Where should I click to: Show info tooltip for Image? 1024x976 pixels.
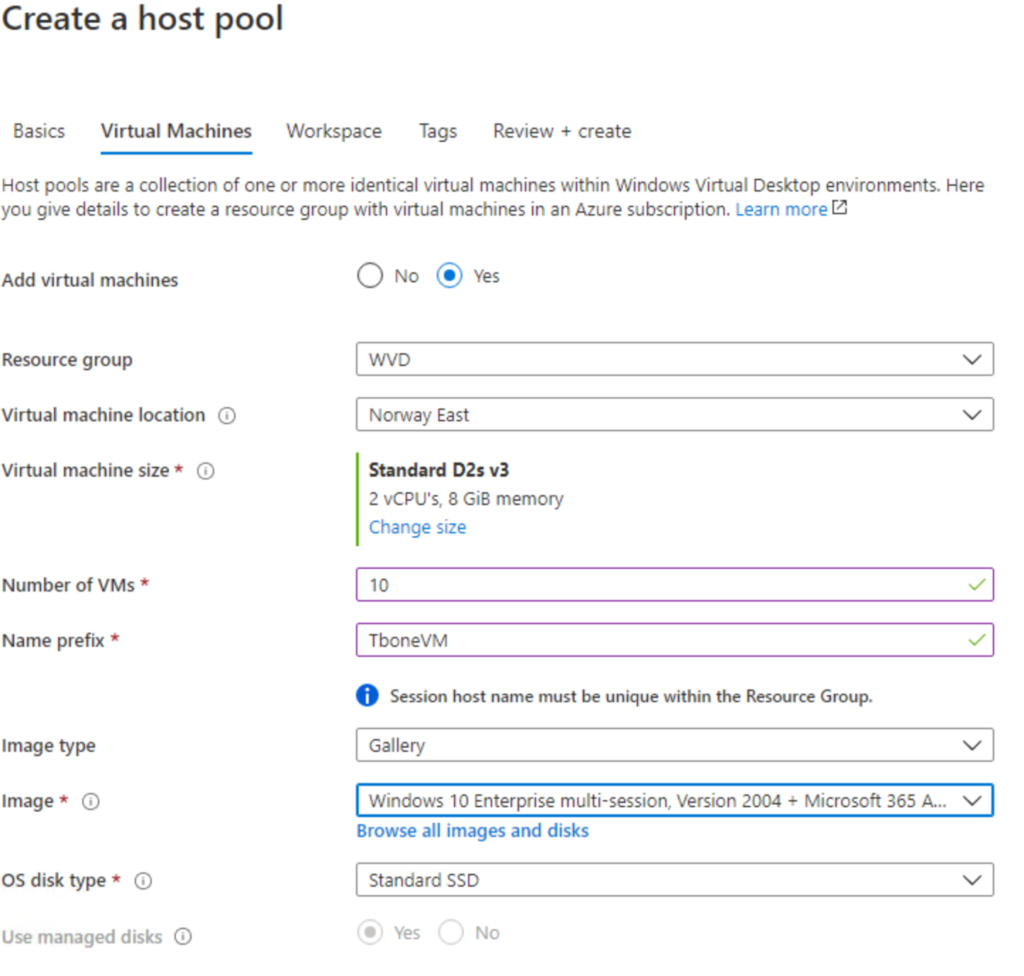[x=91, y=802]
